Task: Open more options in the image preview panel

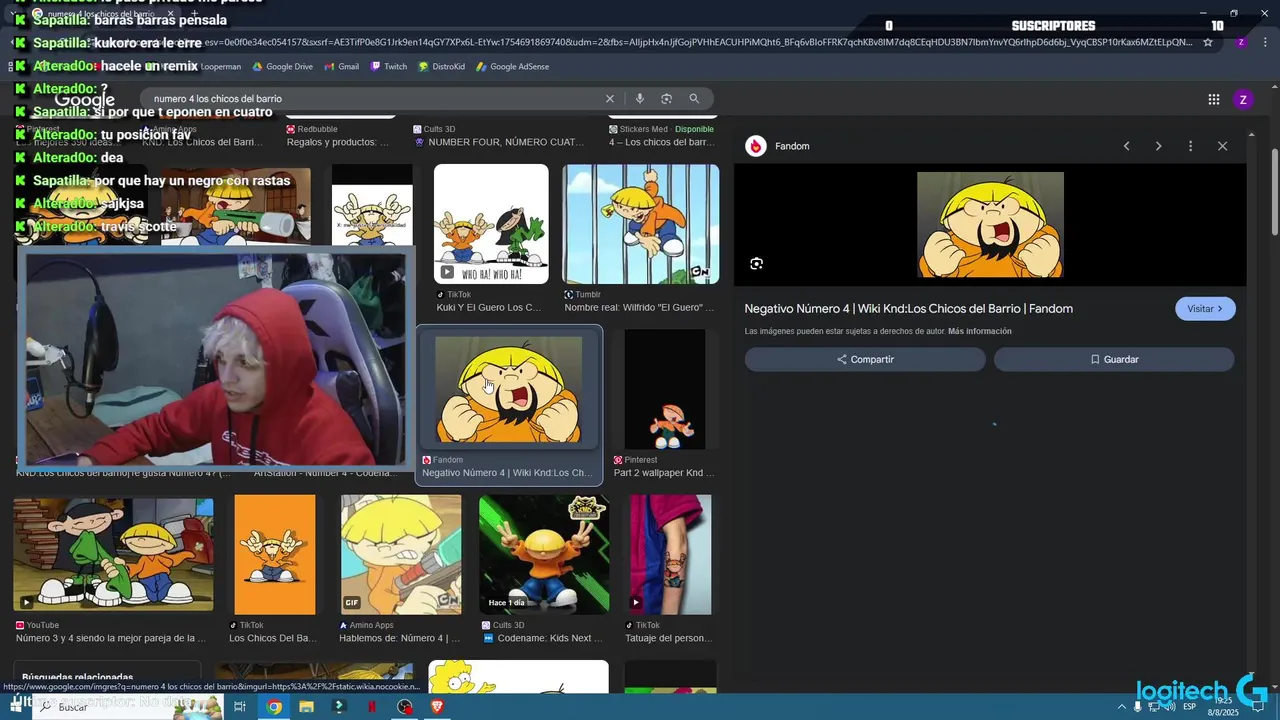Action: [1190, 146]
